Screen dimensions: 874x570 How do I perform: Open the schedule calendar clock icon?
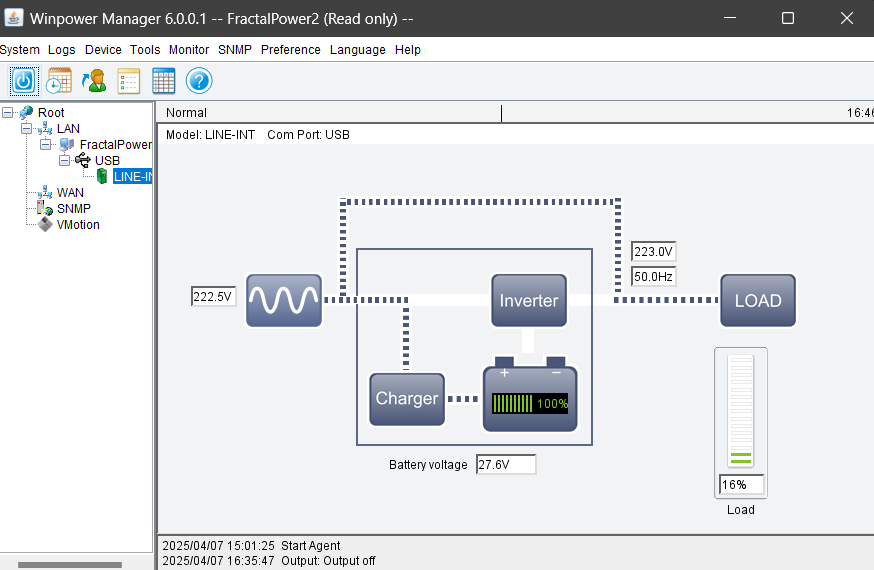coord(59,81)
